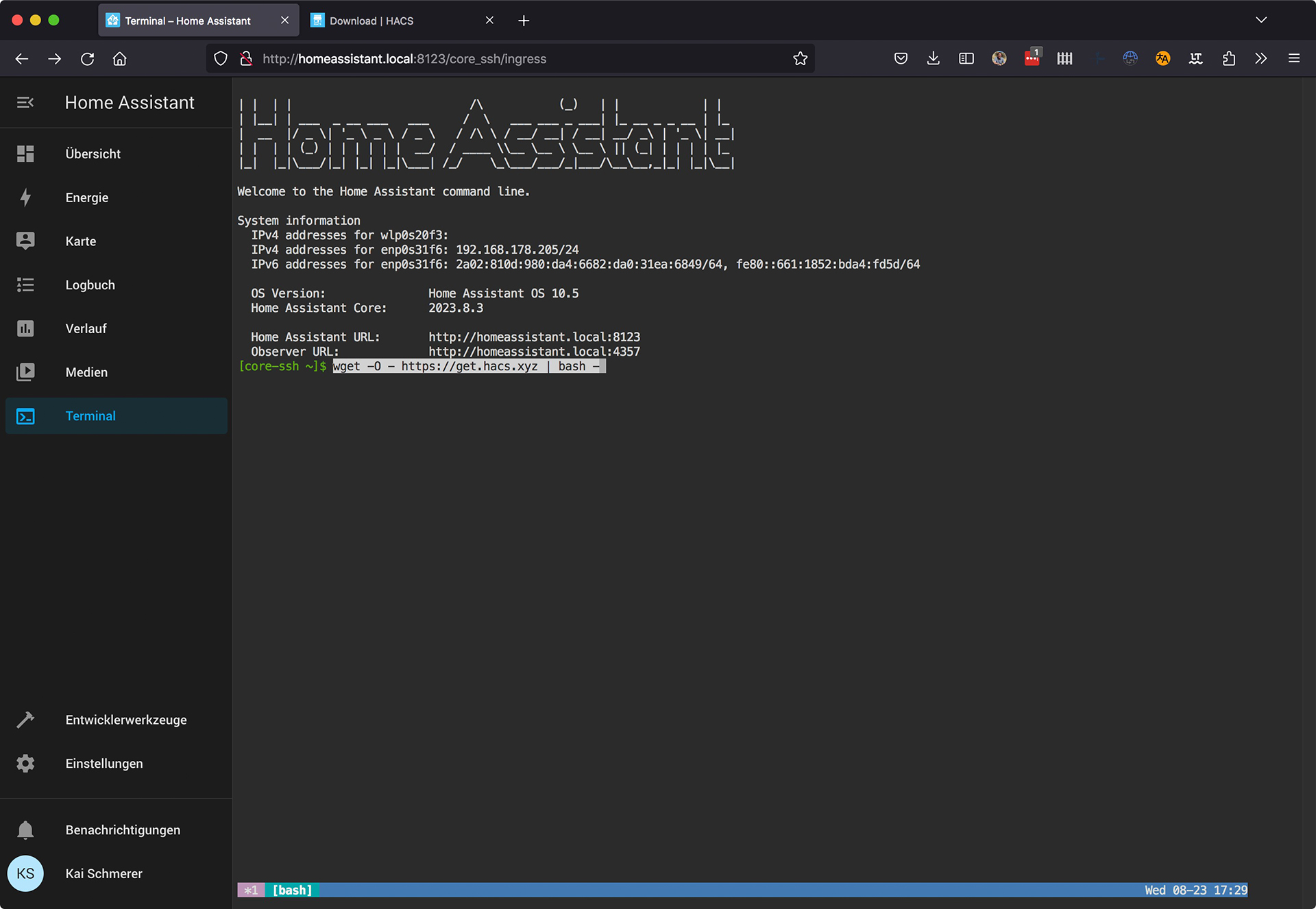Open Firefox application menu
The width and height of the screenshot is (1316, 909).
[1293, 59]
